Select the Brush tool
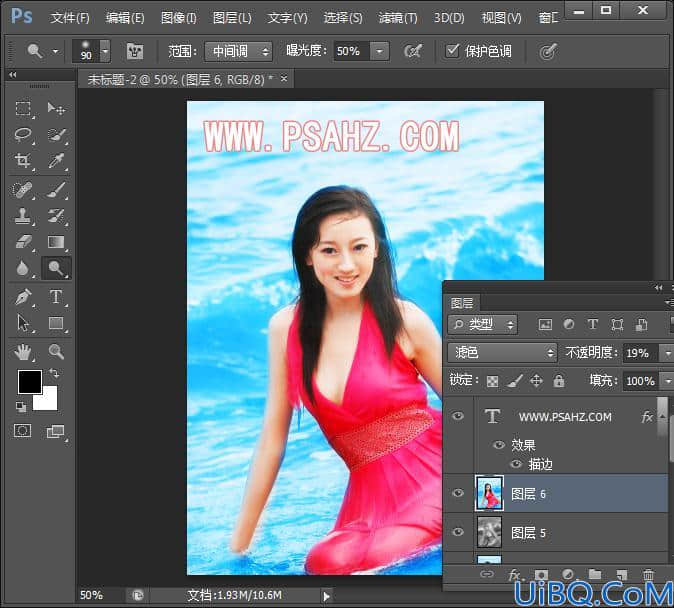 click(x=56, y=190)
